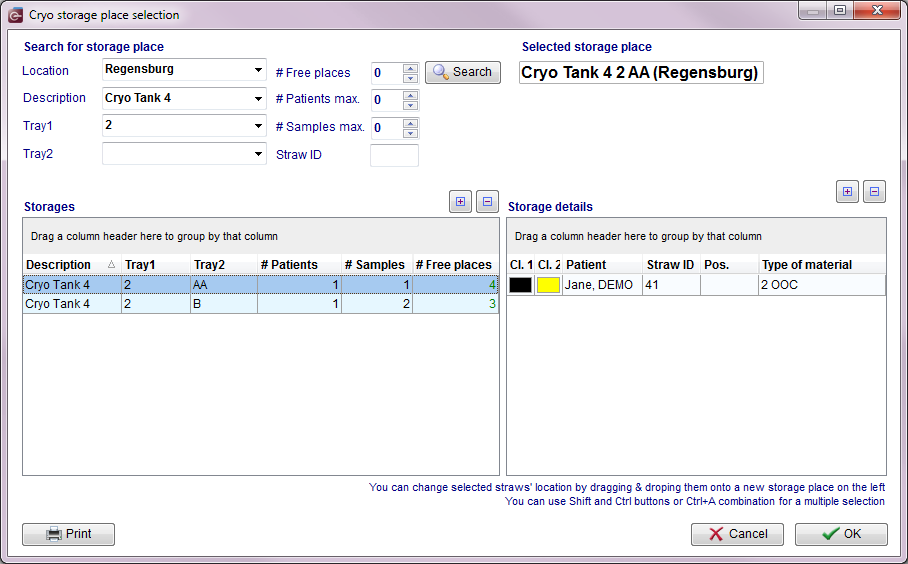The image size is (908, 564).
Task: Click free places value 3 in B row
Action: (455, 304)
